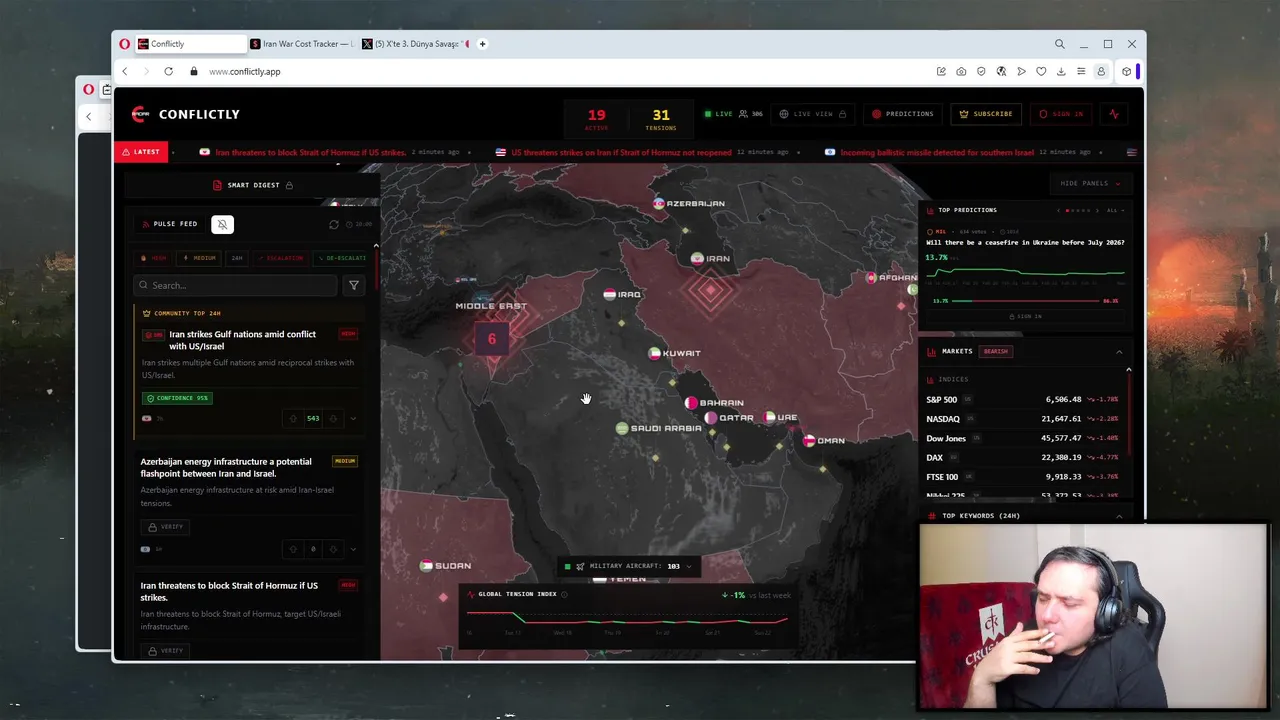Image resolution: width=1280 pixels, height=720 pixels.
Task: Open US threatens strikes on Iran ticker headline
Action: (620, 152)
